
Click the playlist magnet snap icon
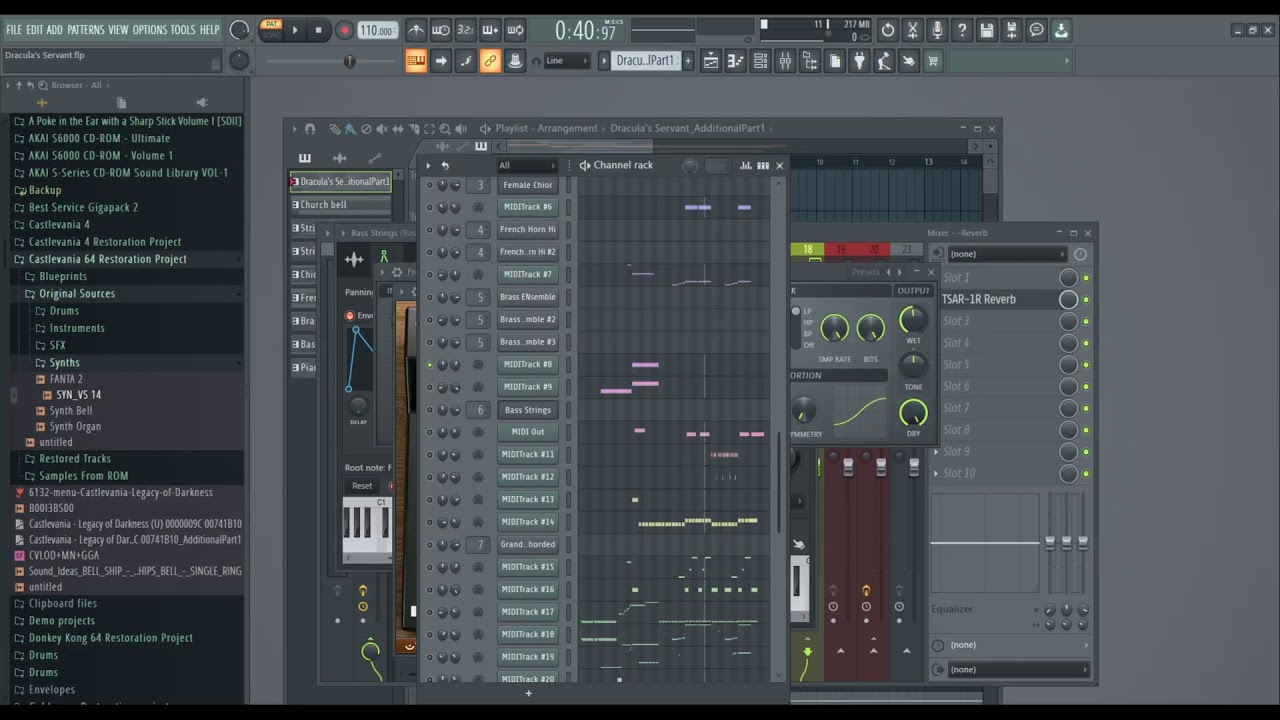pos(310,129)
